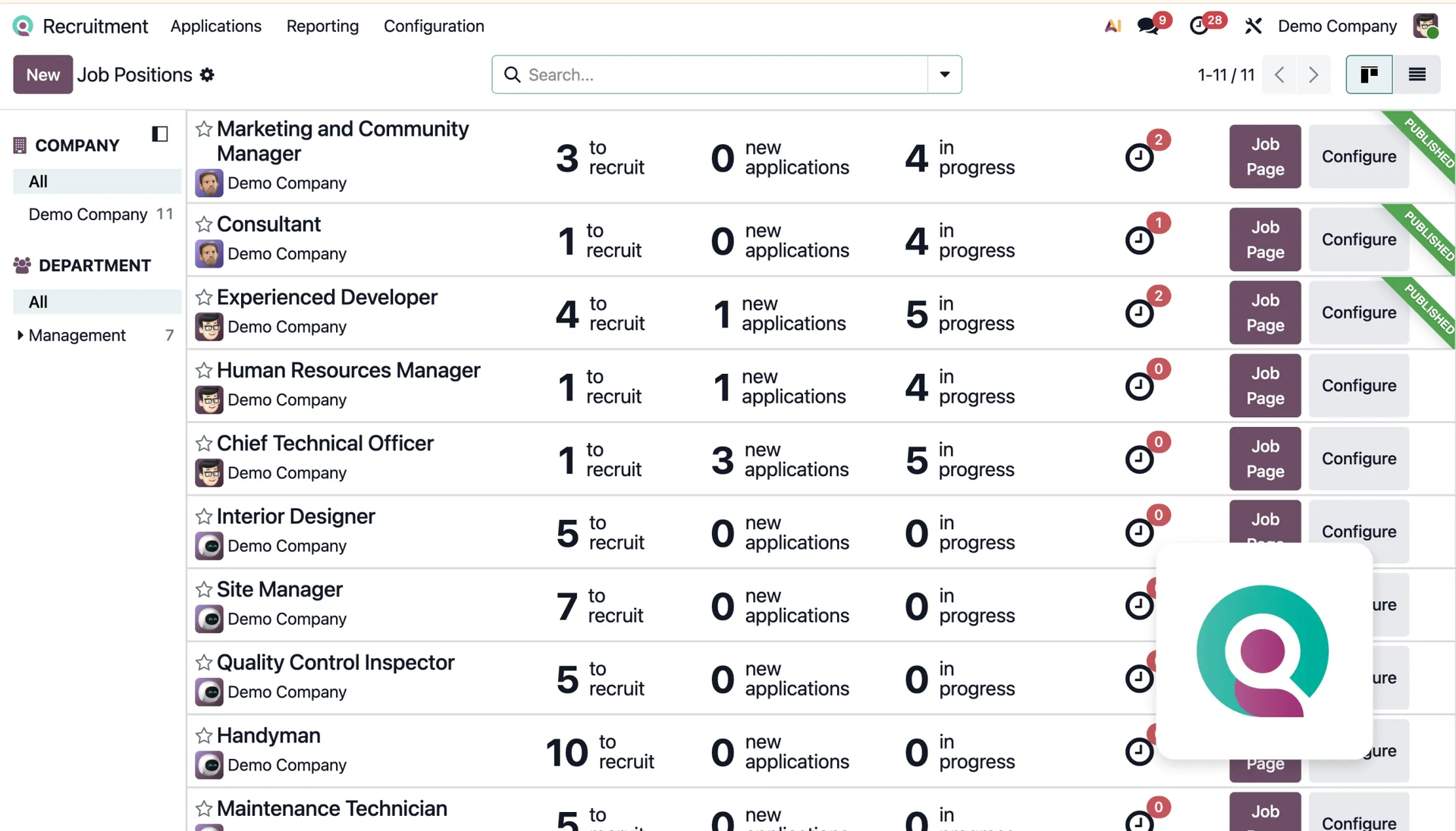This screenshot has width=1456, height=831.
Task: Open activity clock for Interior Designer
Action: pos(1139,532)
